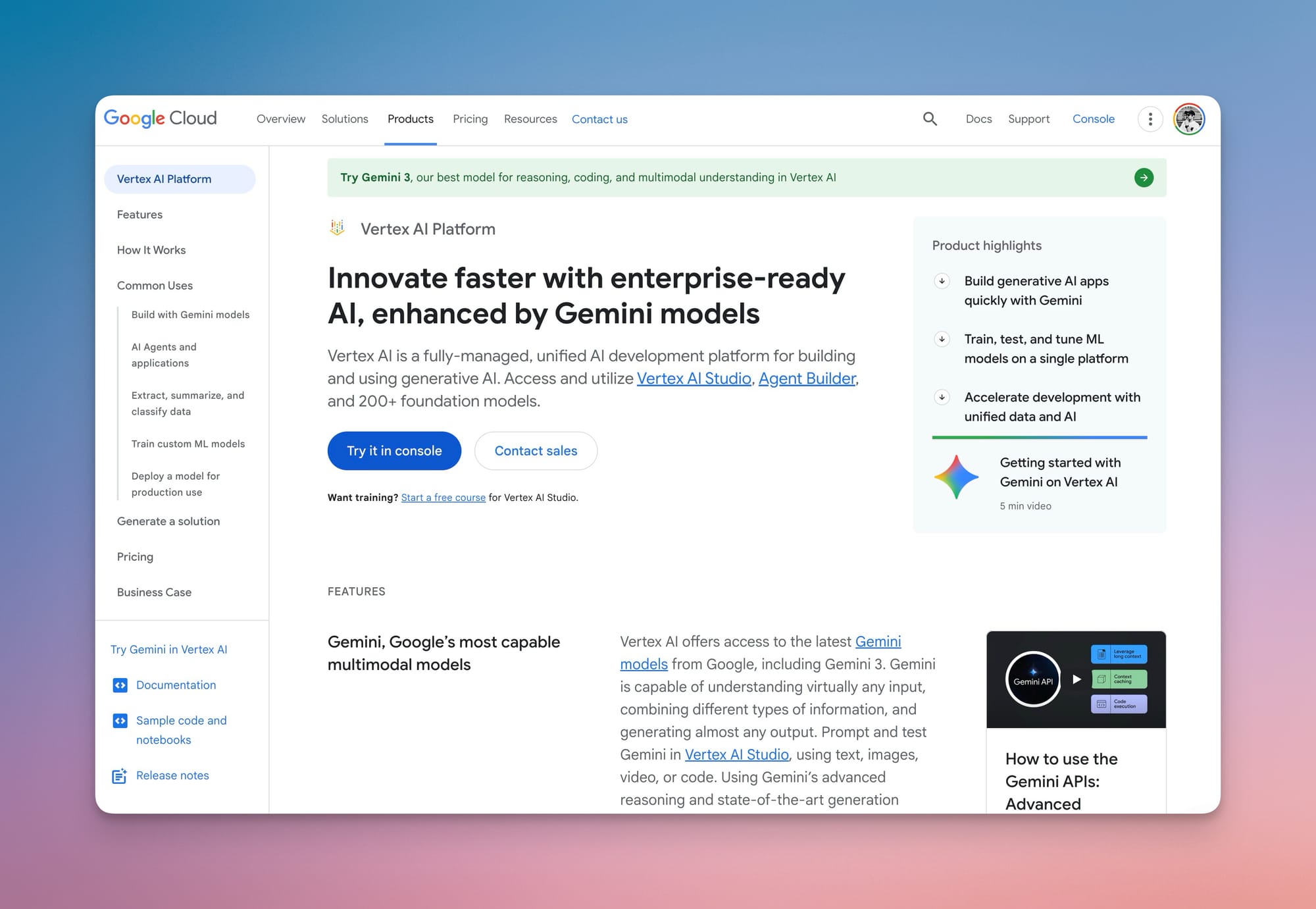Open search on the top navigation bar
The image size is (1316, 909).
coord(930,119)
